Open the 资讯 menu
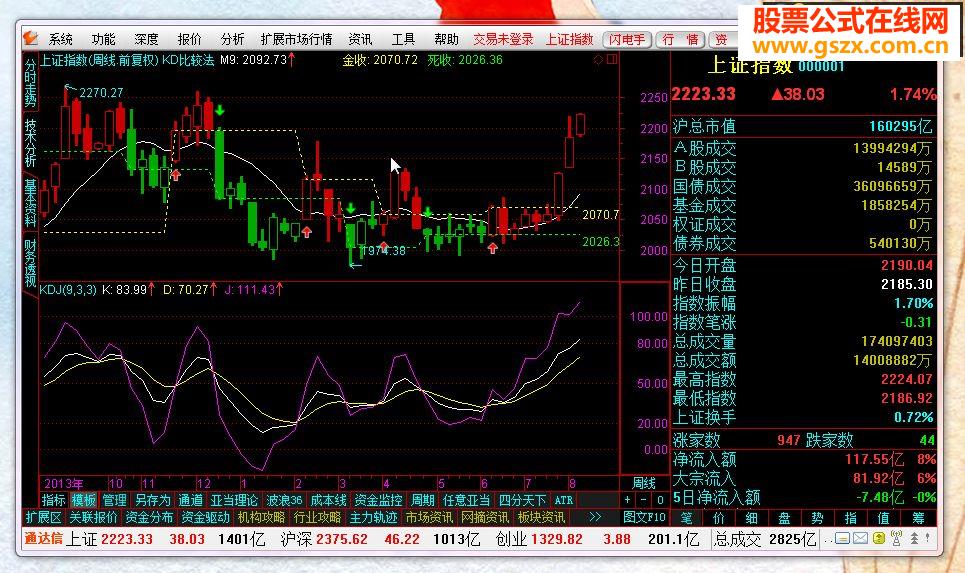 [361, 39]
